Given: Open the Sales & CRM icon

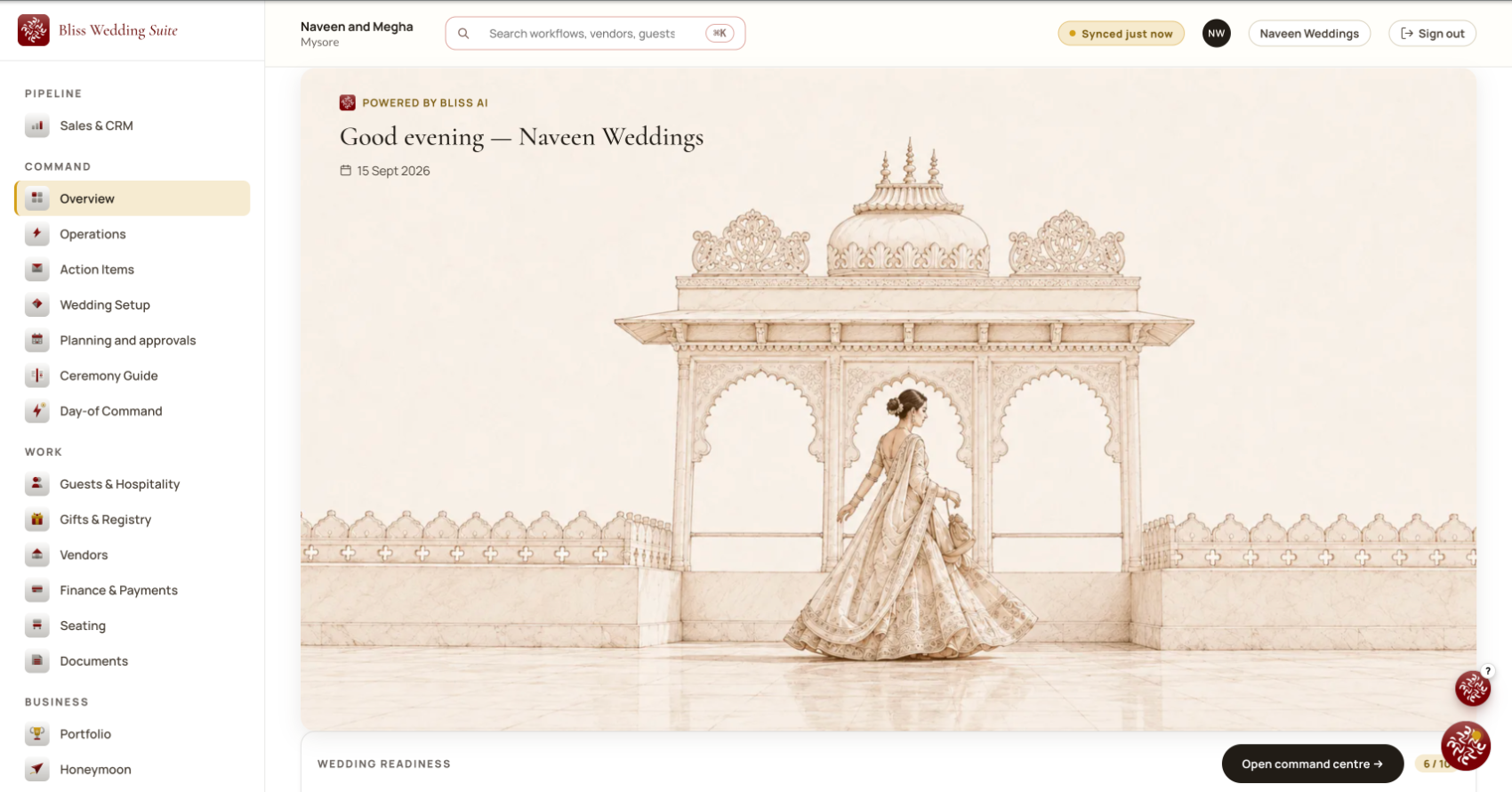Looking at the screenshot, I should point(36,125).
